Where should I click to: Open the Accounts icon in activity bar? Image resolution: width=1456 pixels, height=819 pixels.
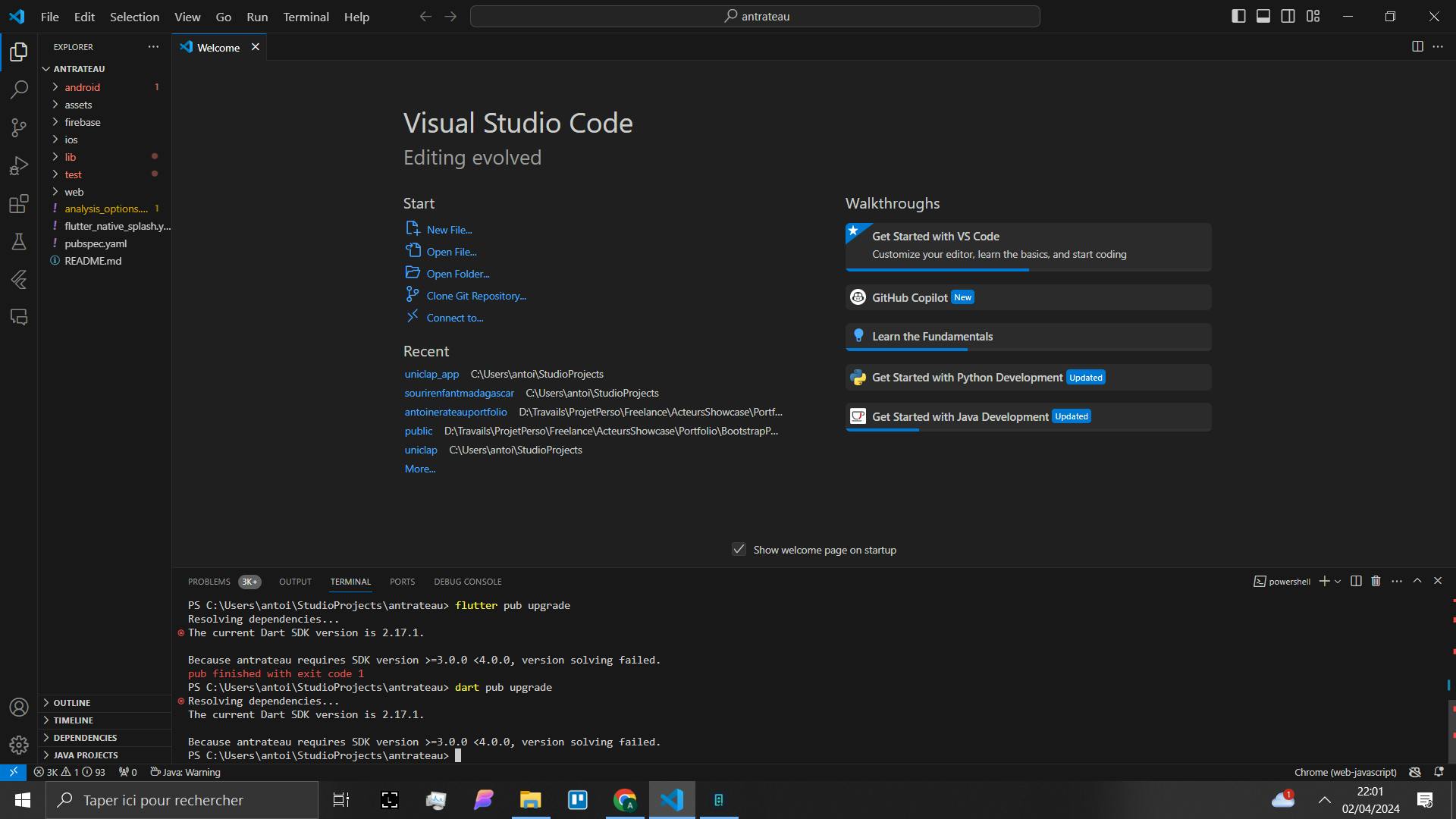(19, 707)
